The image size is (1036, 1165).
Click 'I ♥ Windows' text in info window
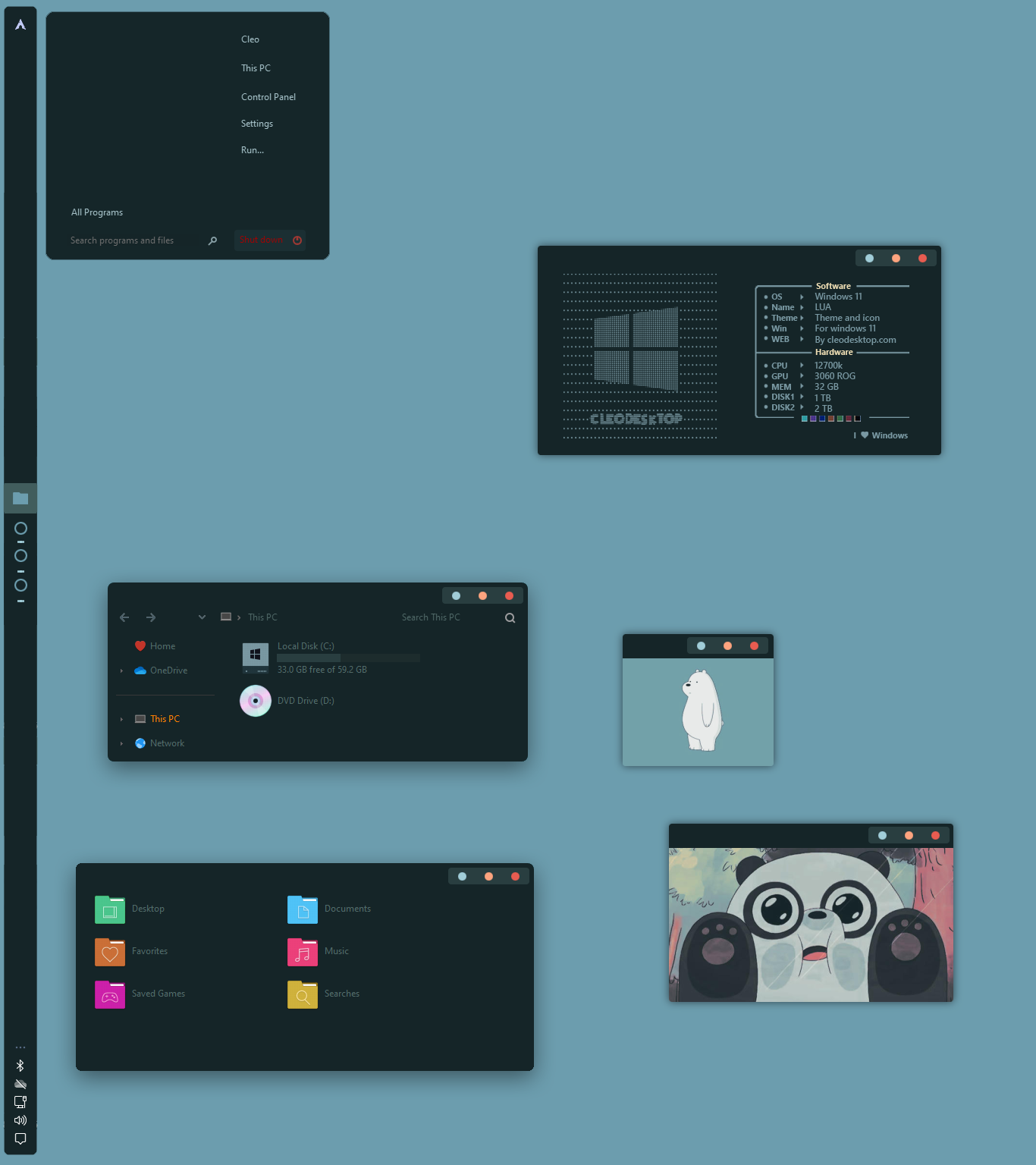(x=881, y=435)
